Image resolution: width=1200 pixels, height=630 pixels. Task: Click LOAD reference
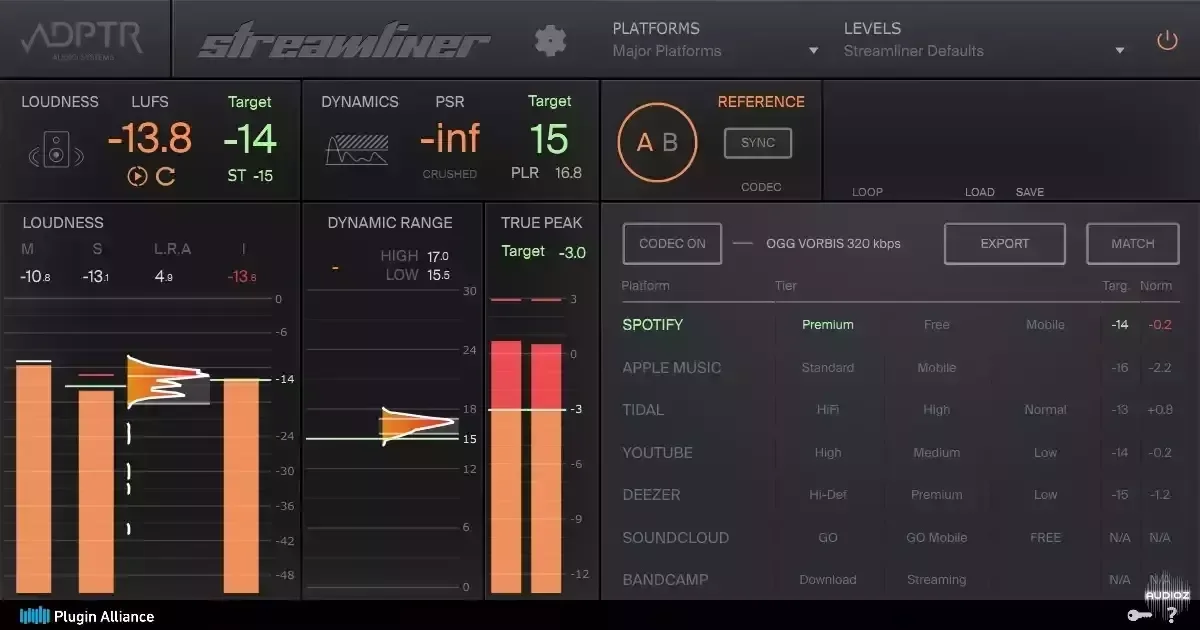coord(980,192)
